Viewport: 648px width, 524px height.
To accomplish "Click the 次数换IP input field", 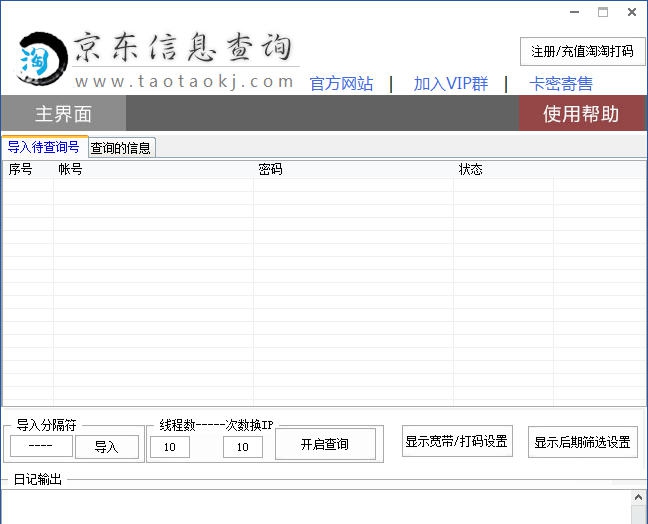I will 242,447.
